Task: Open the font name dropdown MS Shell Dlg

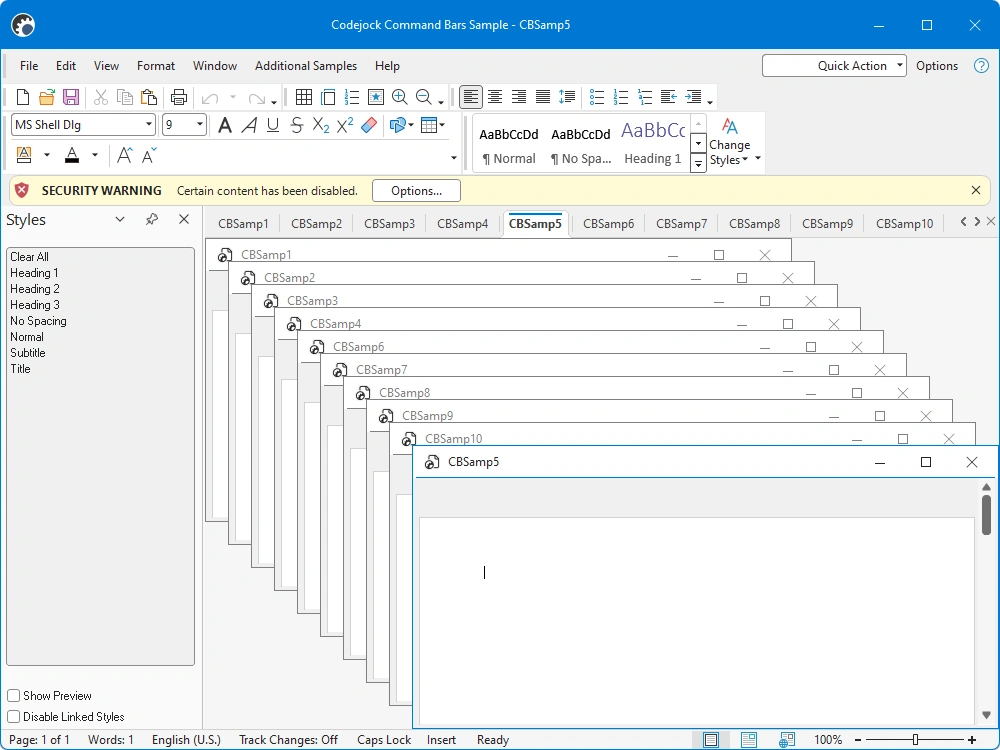Action: tap(149, 124)
